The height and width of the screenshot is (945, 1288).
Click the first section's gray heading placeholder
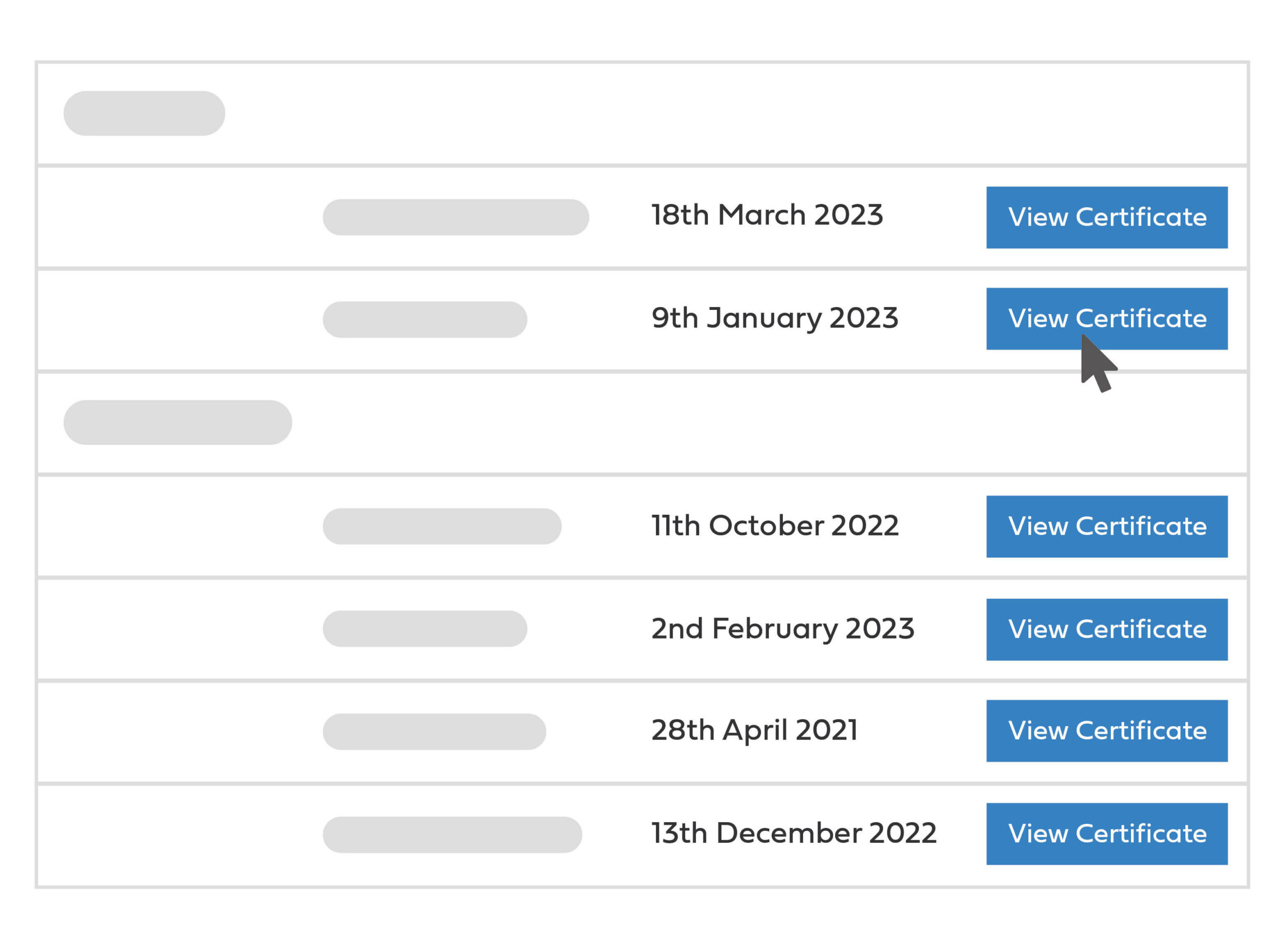pyautogui.click(x=144, y=113)
